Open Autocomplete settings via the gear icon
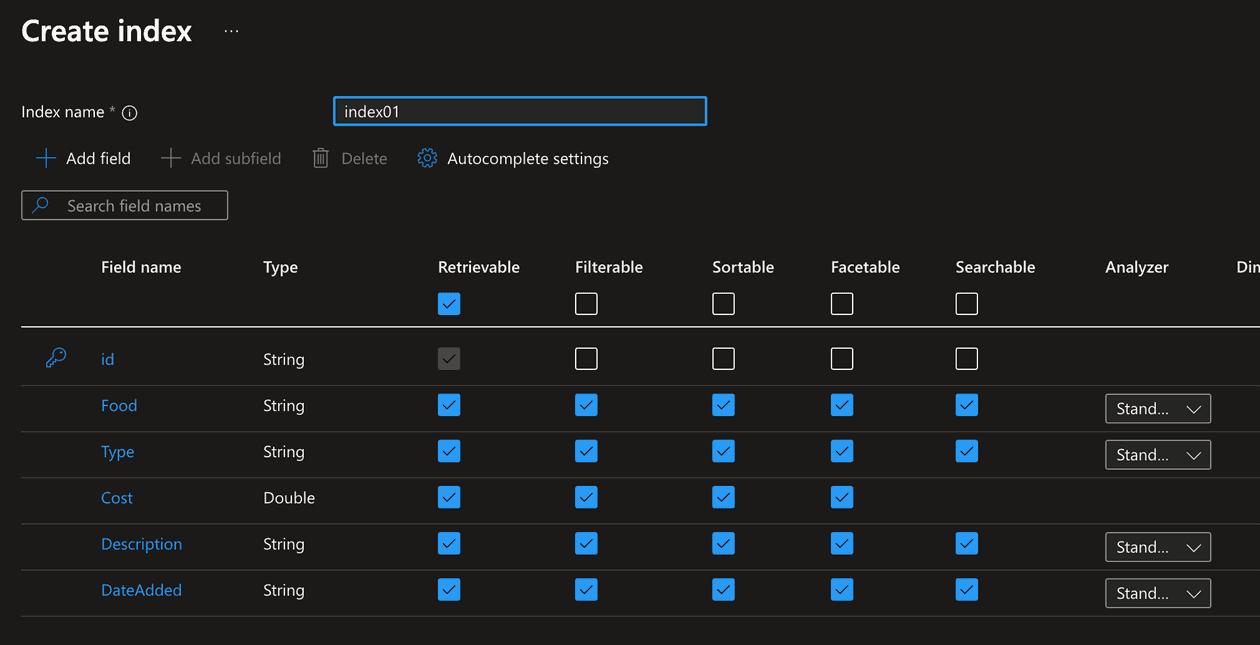This screenshot has width=1260, height=645. (427, 158)
